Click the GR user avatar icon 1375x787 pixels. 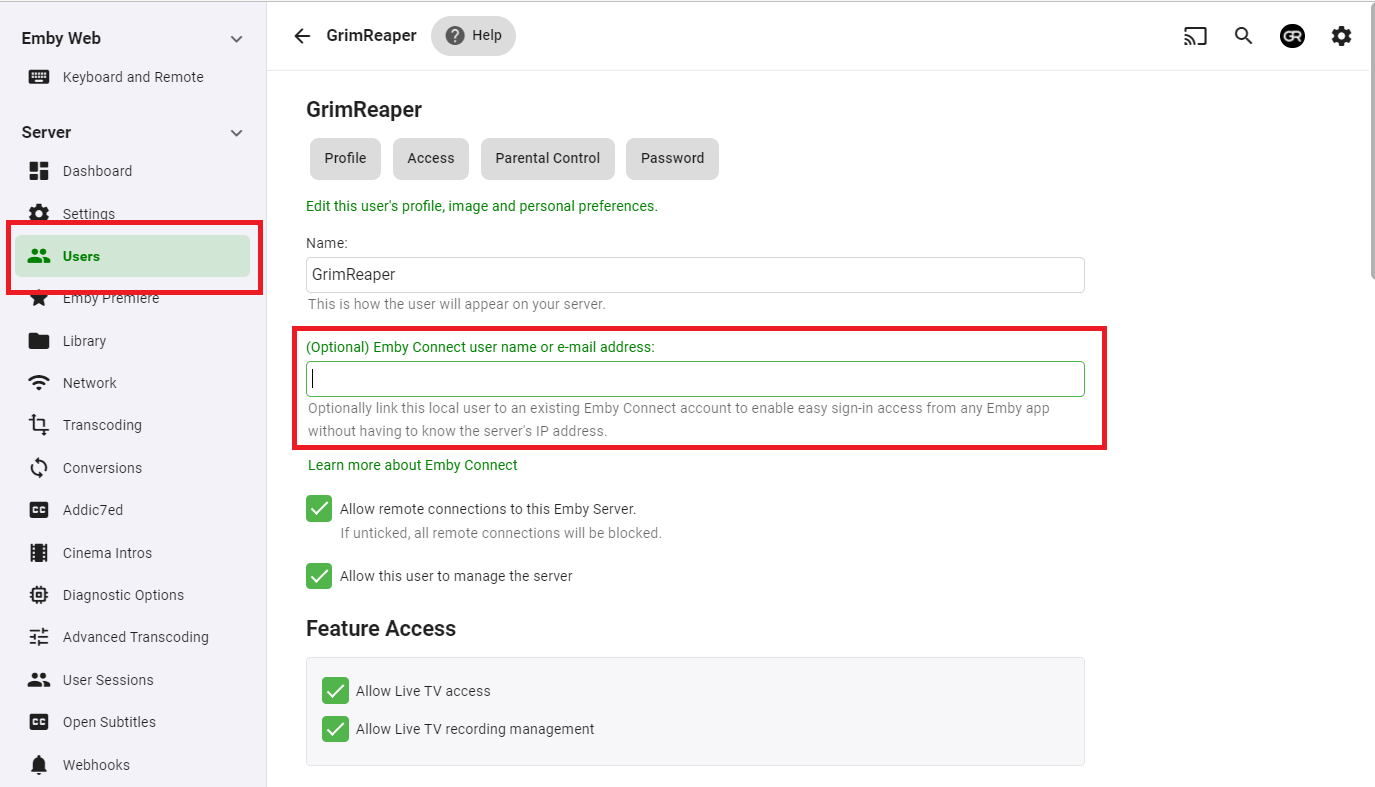(x=1292, y=36)
